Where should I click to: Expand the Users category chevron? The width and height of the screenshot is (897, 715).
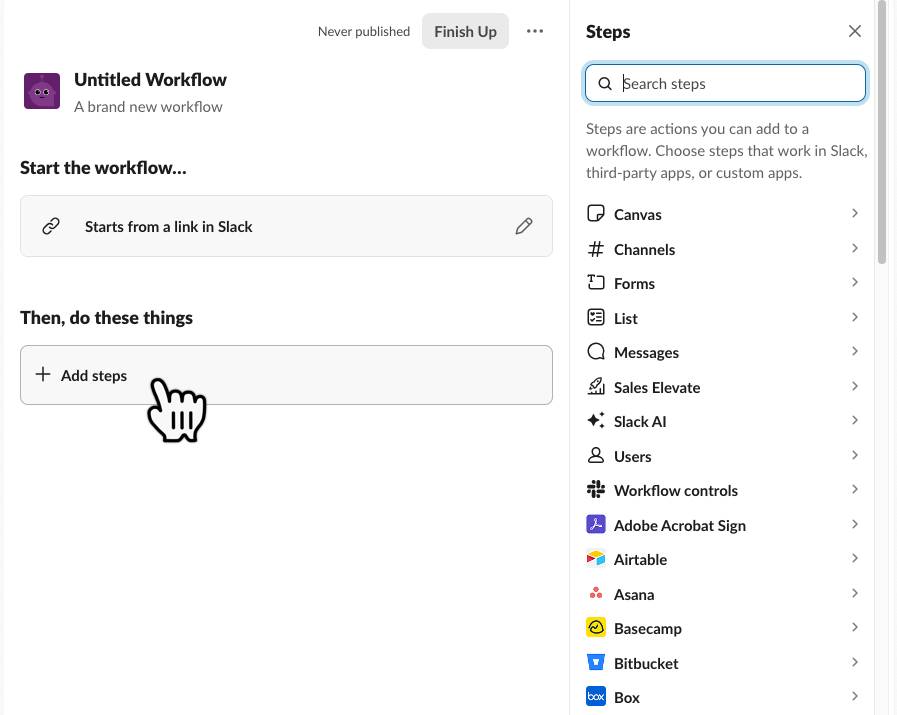point(855,455)
